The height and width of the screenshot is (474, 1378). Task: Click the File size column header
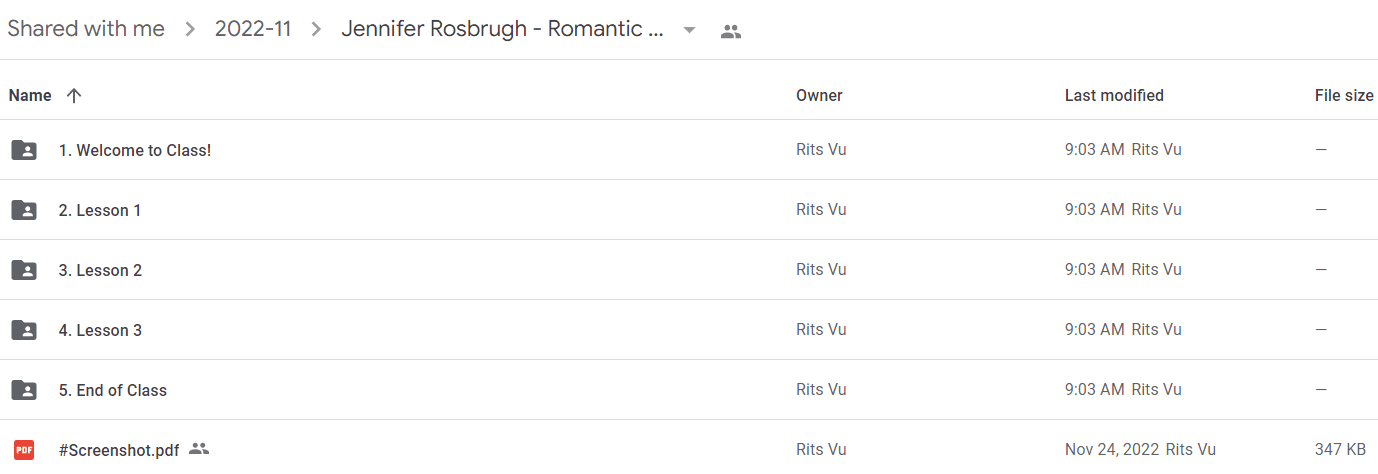(x=1344, y=96)
